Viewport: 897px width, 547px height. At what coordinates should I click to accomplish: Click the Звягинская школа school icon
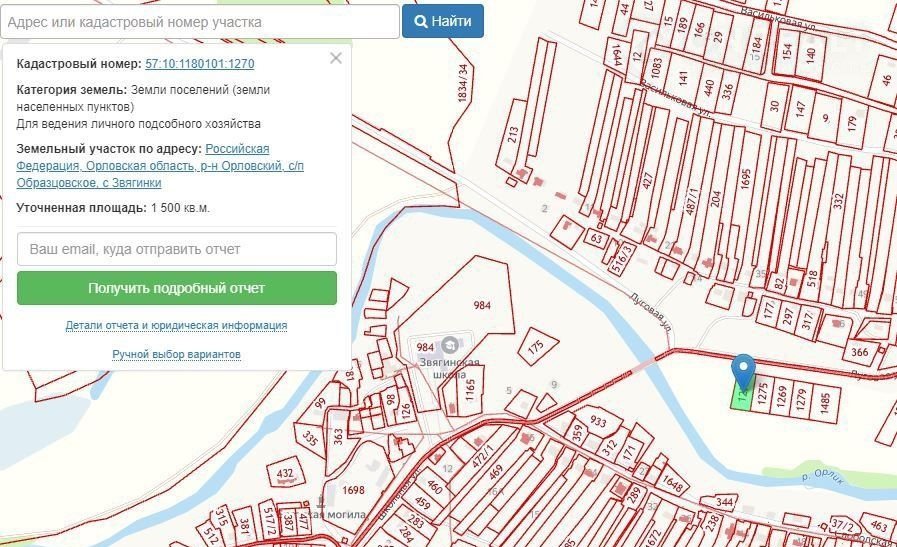pos(449,345)
